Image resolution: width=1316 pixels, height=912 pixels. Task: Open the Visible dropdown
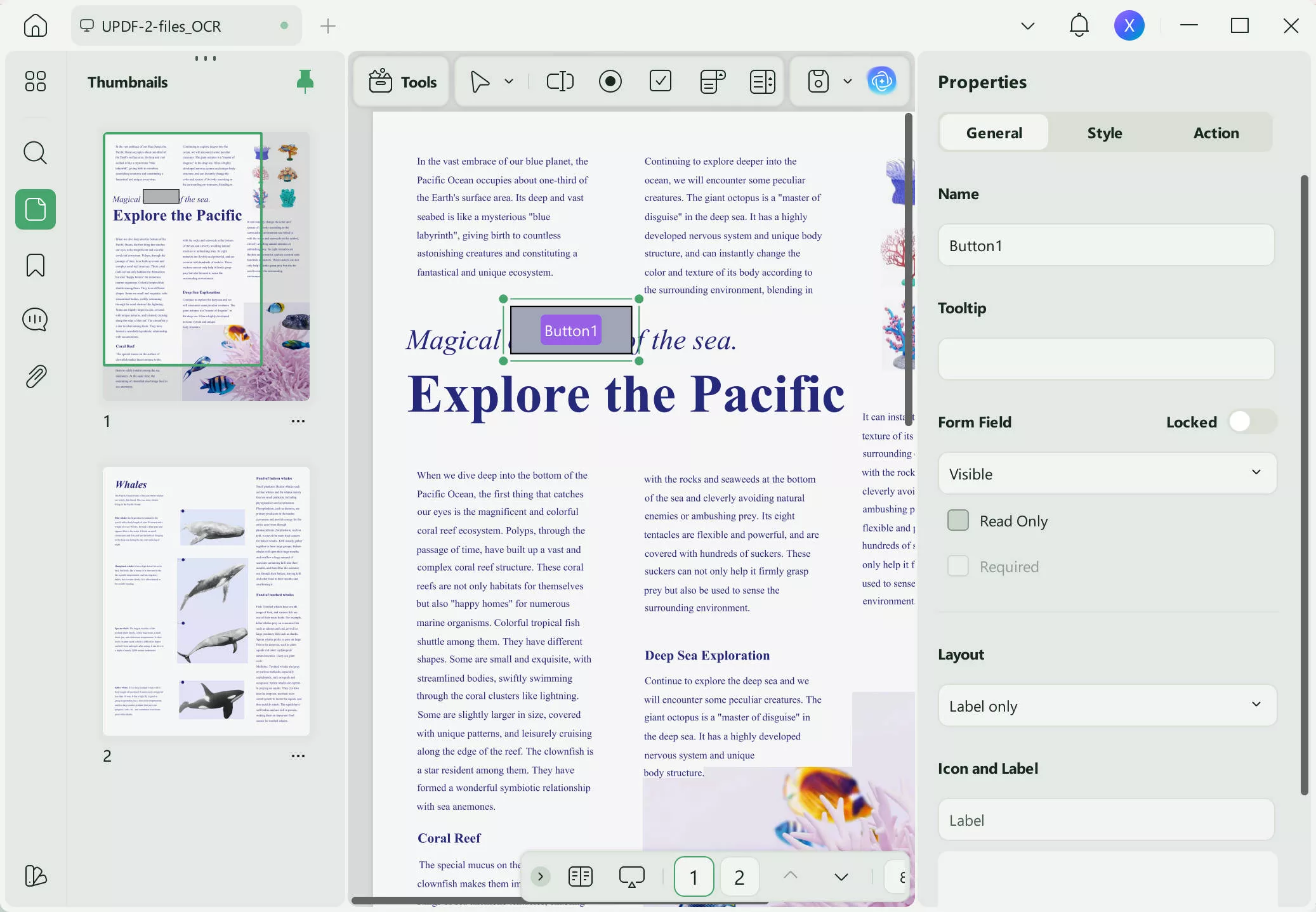point(1107,474)
